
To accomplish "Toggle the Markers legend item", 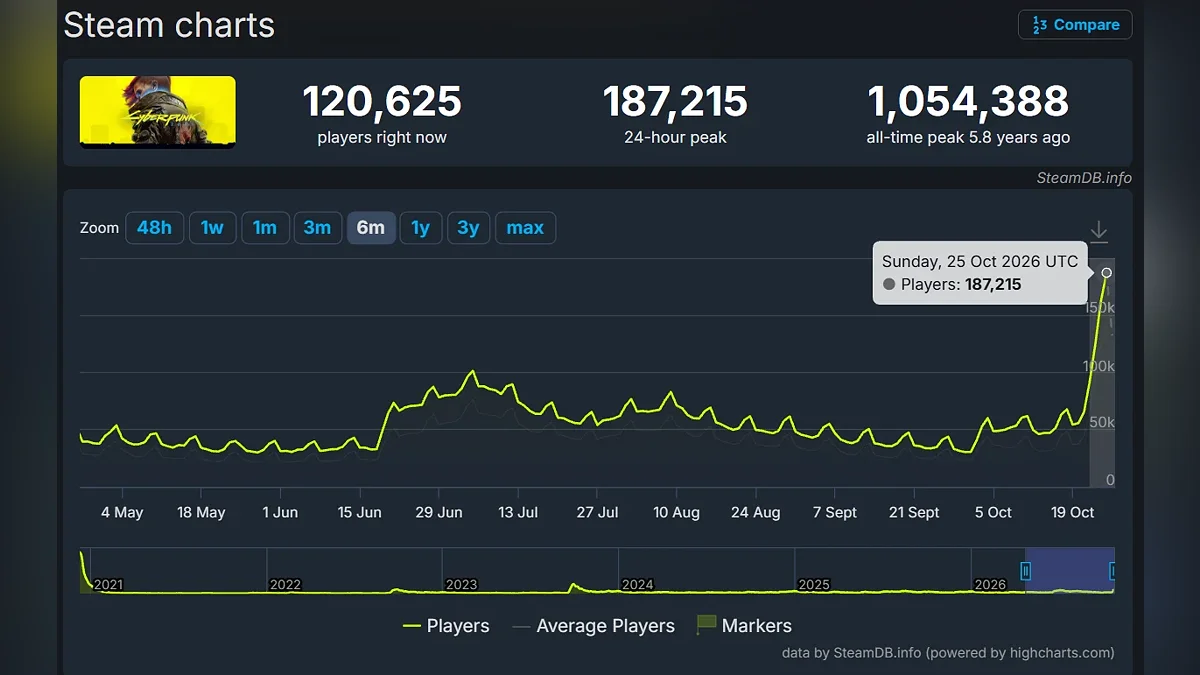I will 744,626.
